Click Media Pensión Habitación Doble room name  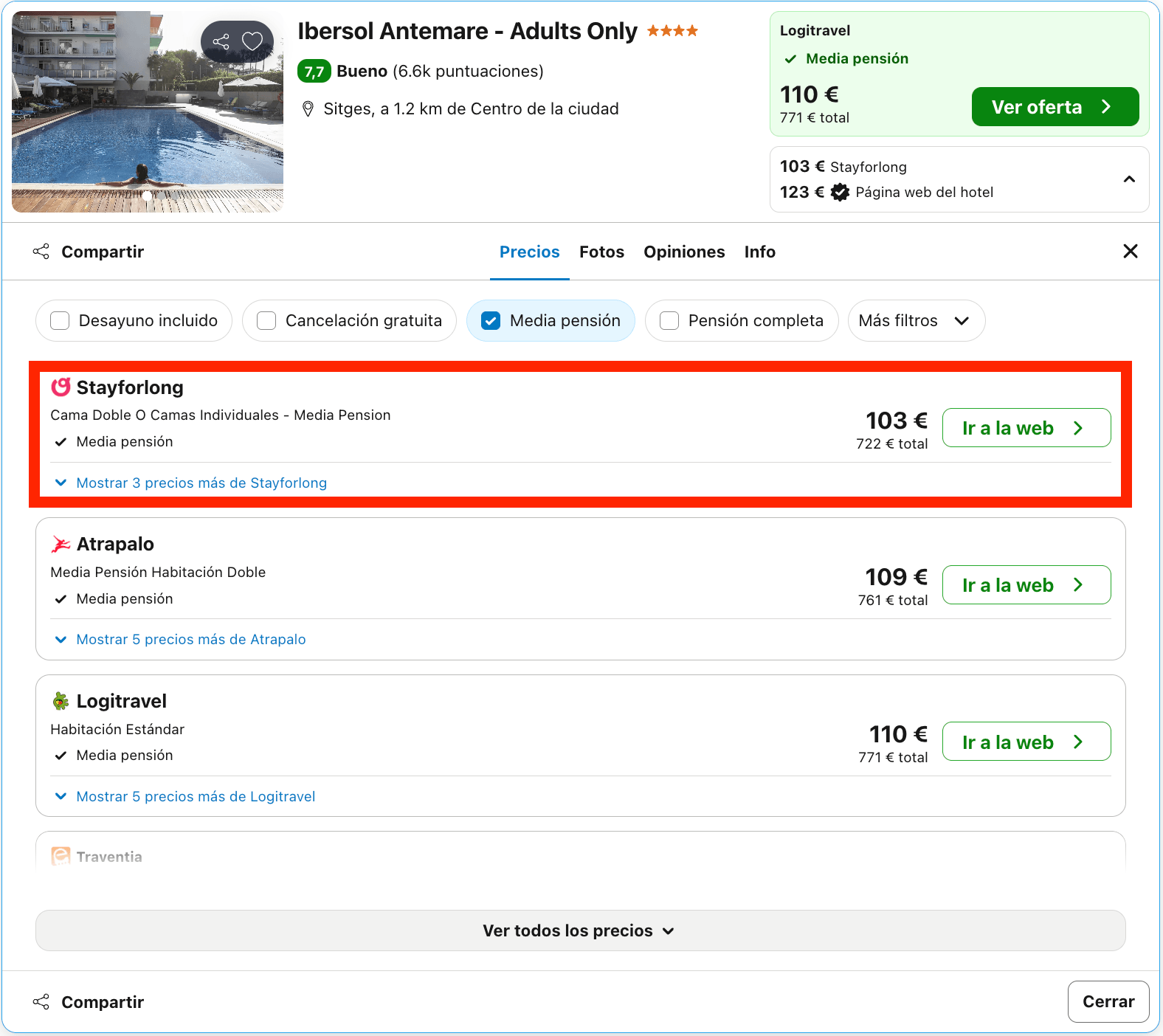[158, 573]
